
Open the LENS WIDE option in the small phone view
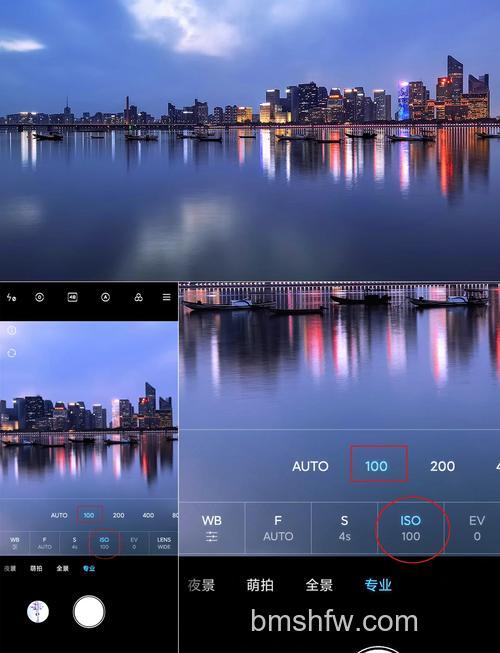[x=164, y=543]
